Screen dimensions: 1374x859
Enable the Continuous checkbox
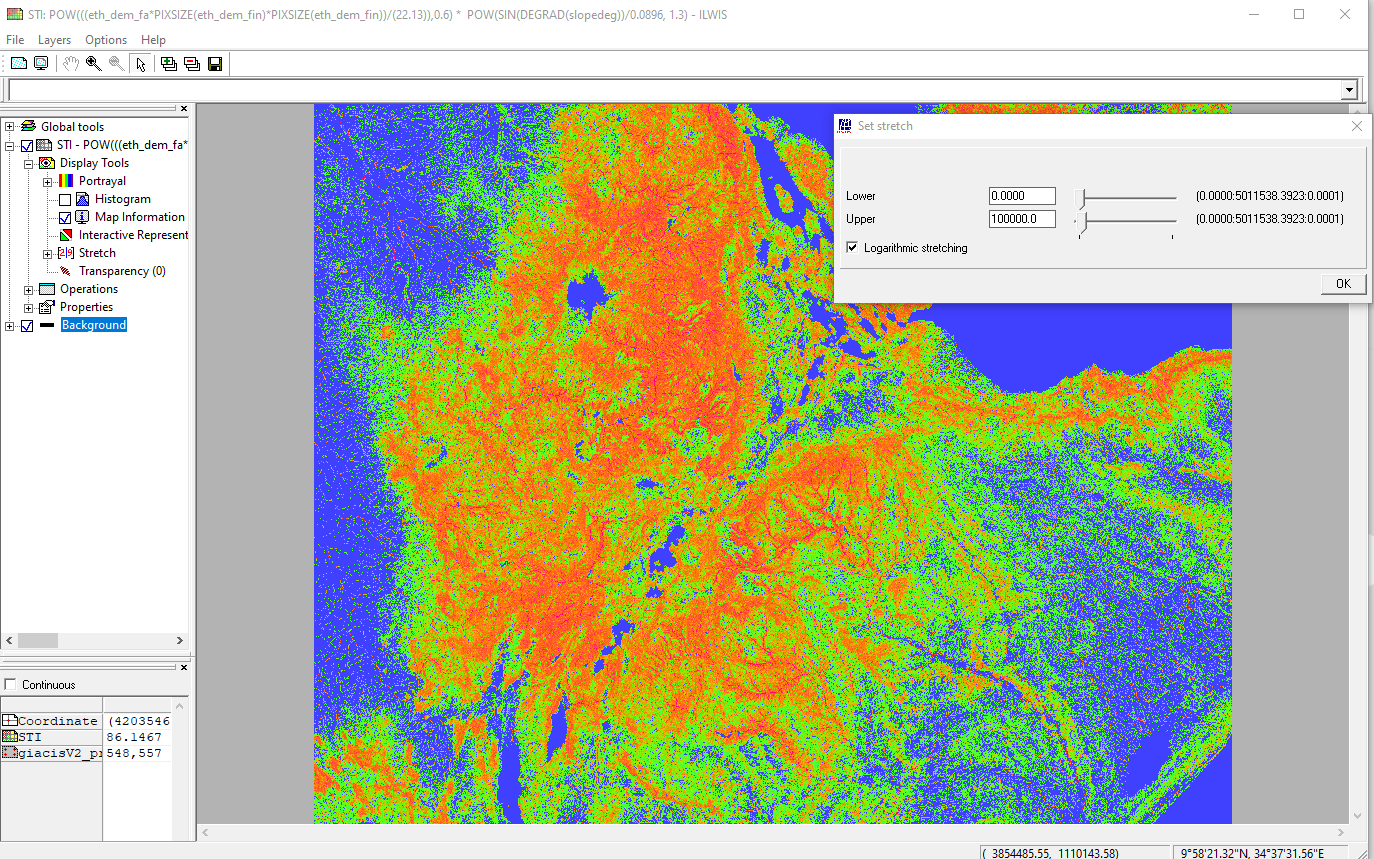tap(10, 685)
